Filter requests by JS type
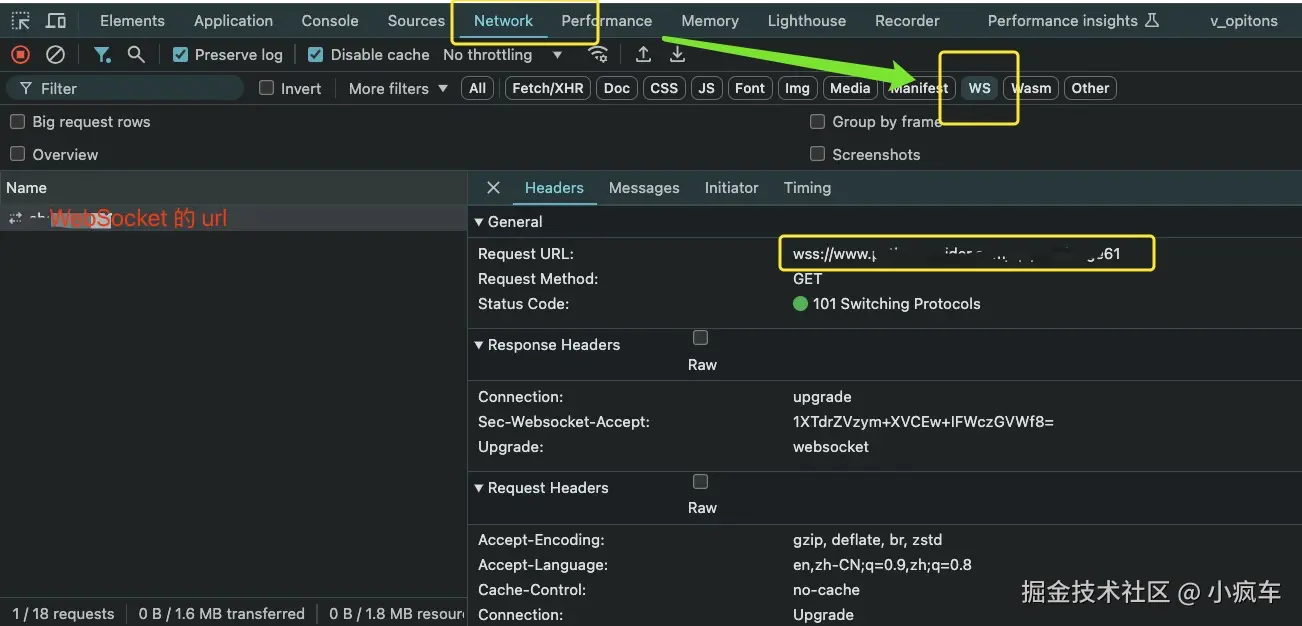Image resolution: width=1302 pixels, height=626 pixels. [706, 88]
